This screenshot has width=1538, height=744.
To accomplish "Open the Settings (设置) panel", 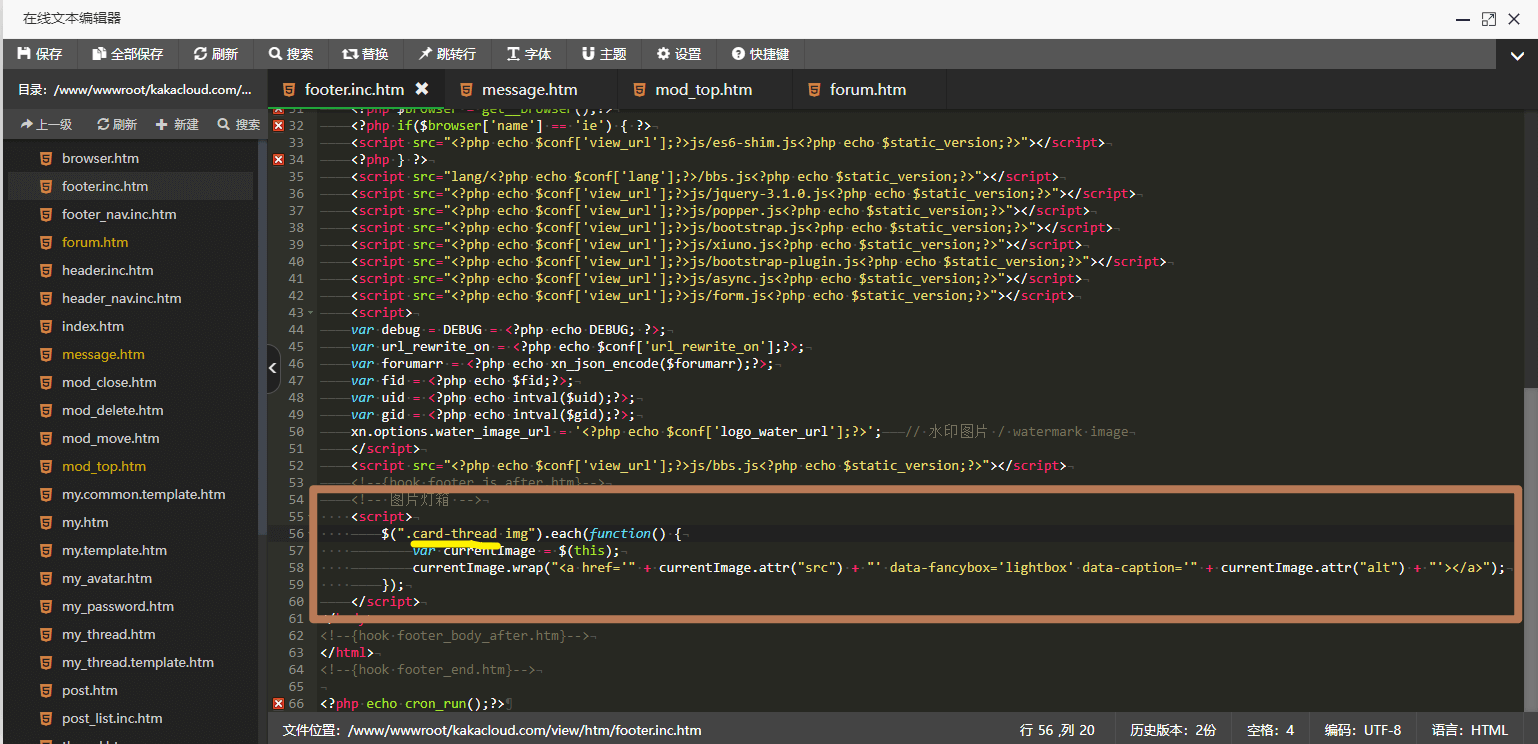I will [x=679, y=54].
